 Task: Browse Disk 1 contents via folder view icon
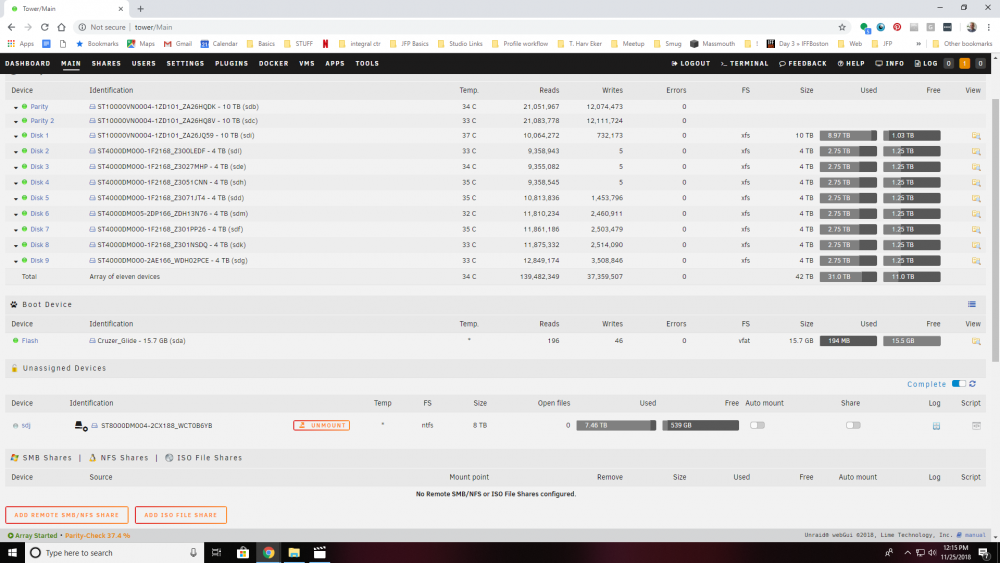click(976, 136)
